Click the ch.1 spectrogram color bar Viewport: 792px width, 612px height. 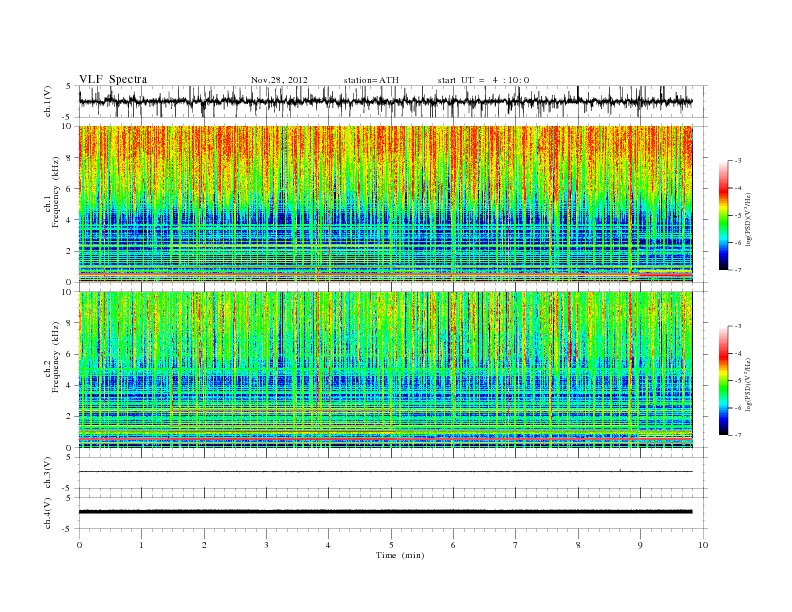click(x=724, y=215)
